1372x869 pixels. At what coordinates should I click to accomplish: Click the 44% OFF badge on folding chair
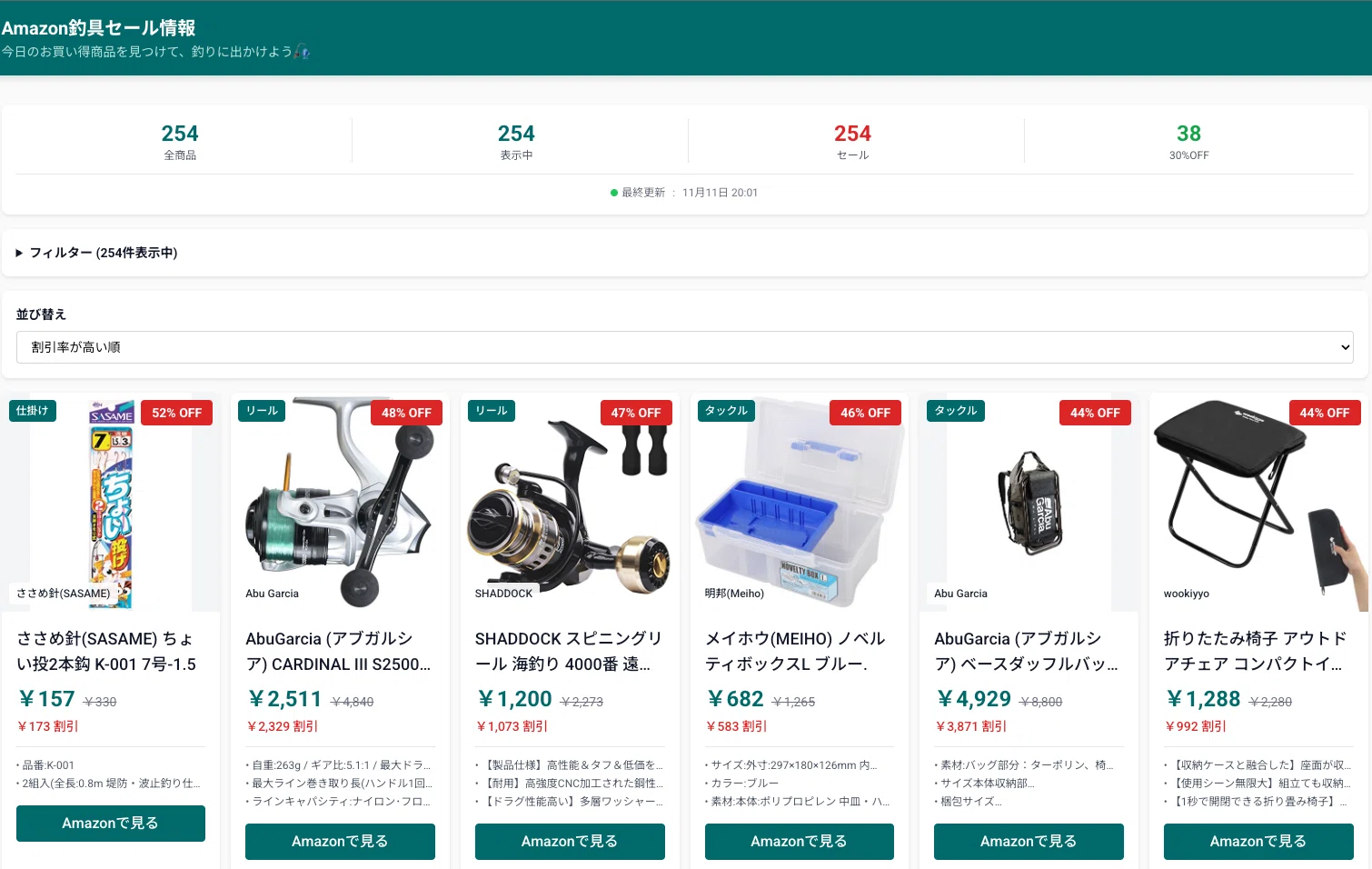1325,413
